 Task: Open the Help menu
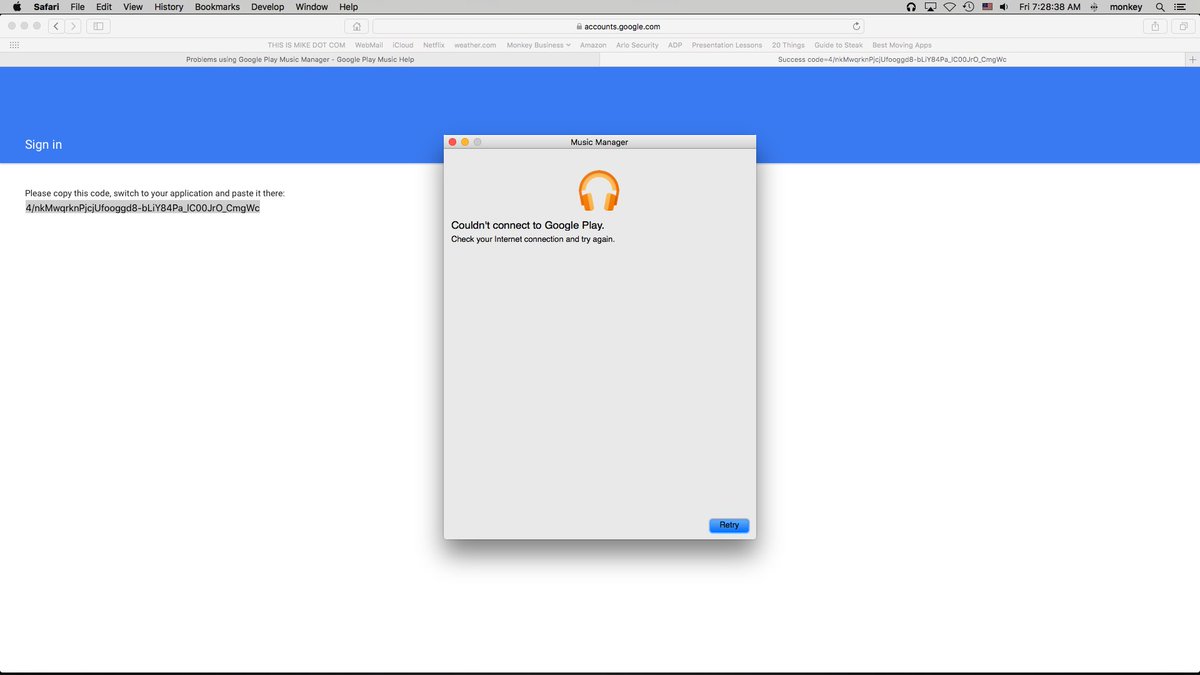(348, 7)
